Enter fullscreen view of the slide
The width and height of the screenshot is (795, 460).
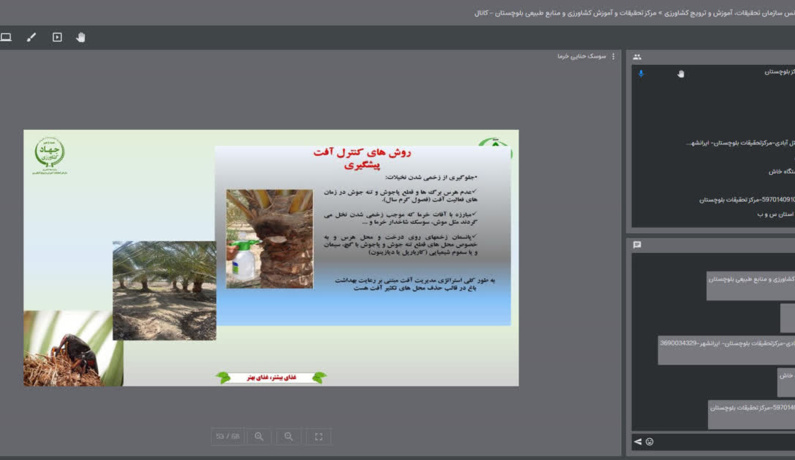coord(319,437)
